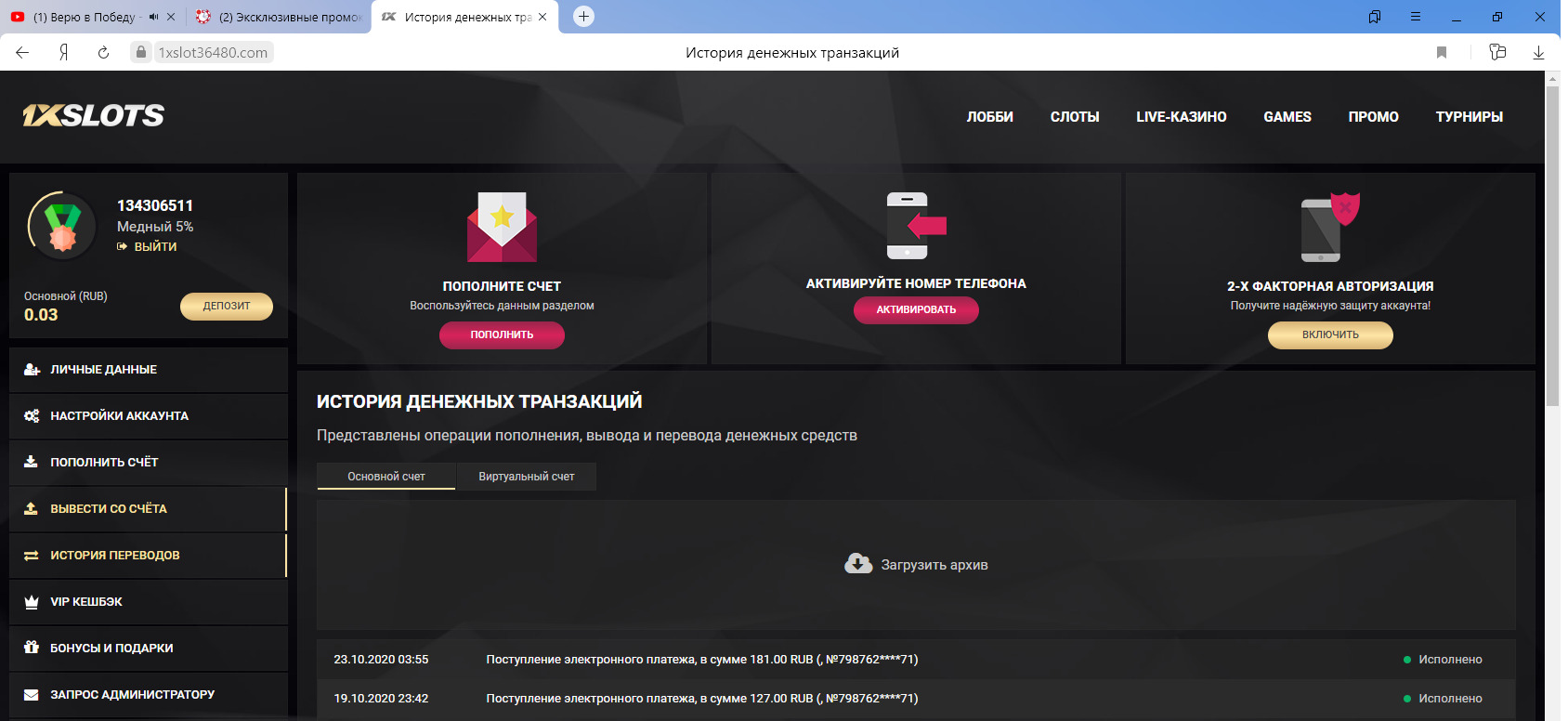This screenshot has width=1568, height=721.
Task: Click the gears icon for НАСТРОЙКИ АККАУНТА
Action: (32, 415)
